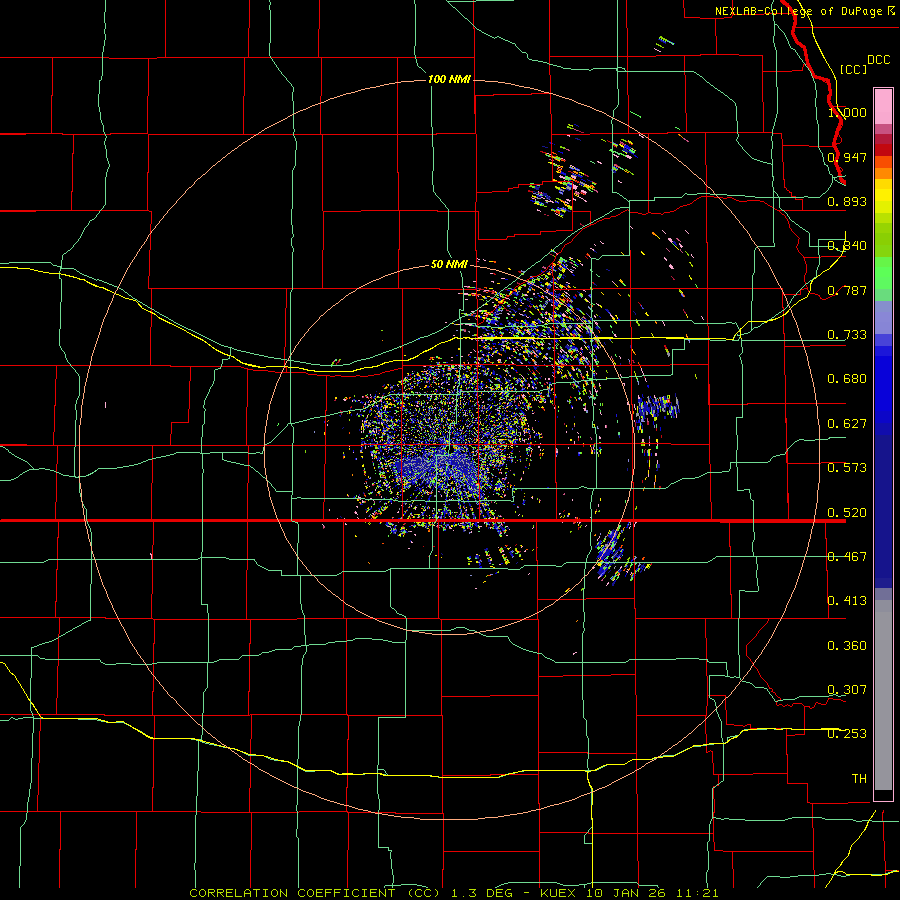Click the 0.413 scale value
The image size is (900, 900).
(x=847, y=601)
